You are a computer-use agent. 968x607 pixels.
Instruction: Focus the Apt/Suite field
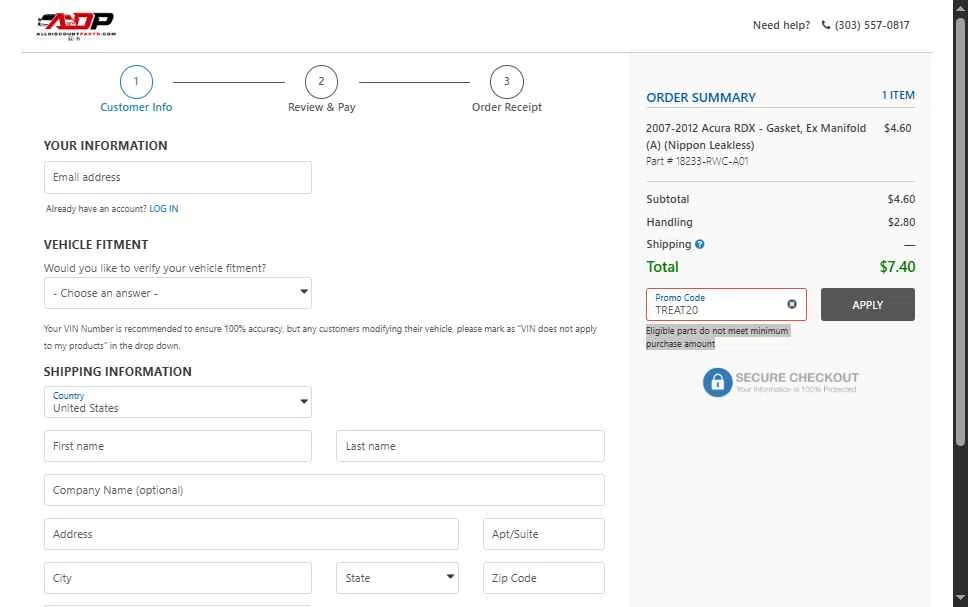tap(544, 534)
